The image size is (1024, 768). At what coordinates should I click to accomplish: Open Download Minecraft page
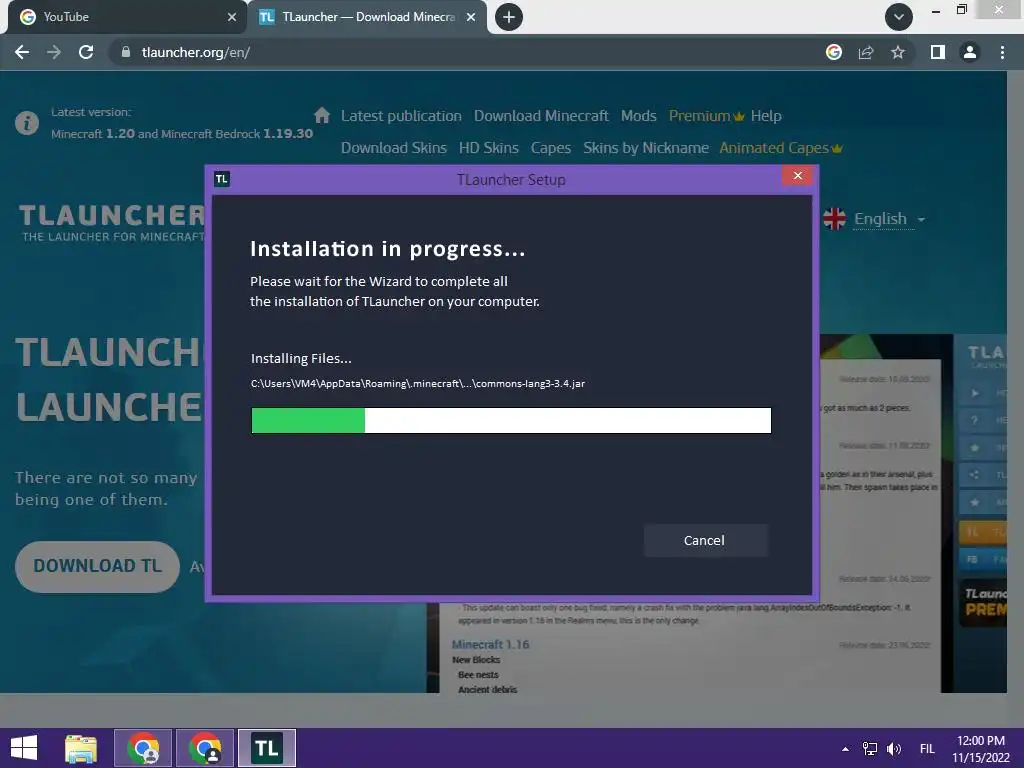541,116
